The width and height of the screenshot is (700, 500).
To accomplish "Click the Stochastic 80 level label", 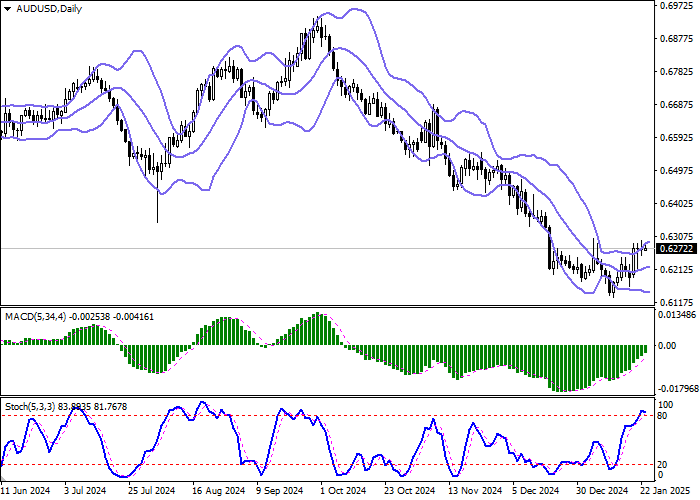I will pos(661,415).
